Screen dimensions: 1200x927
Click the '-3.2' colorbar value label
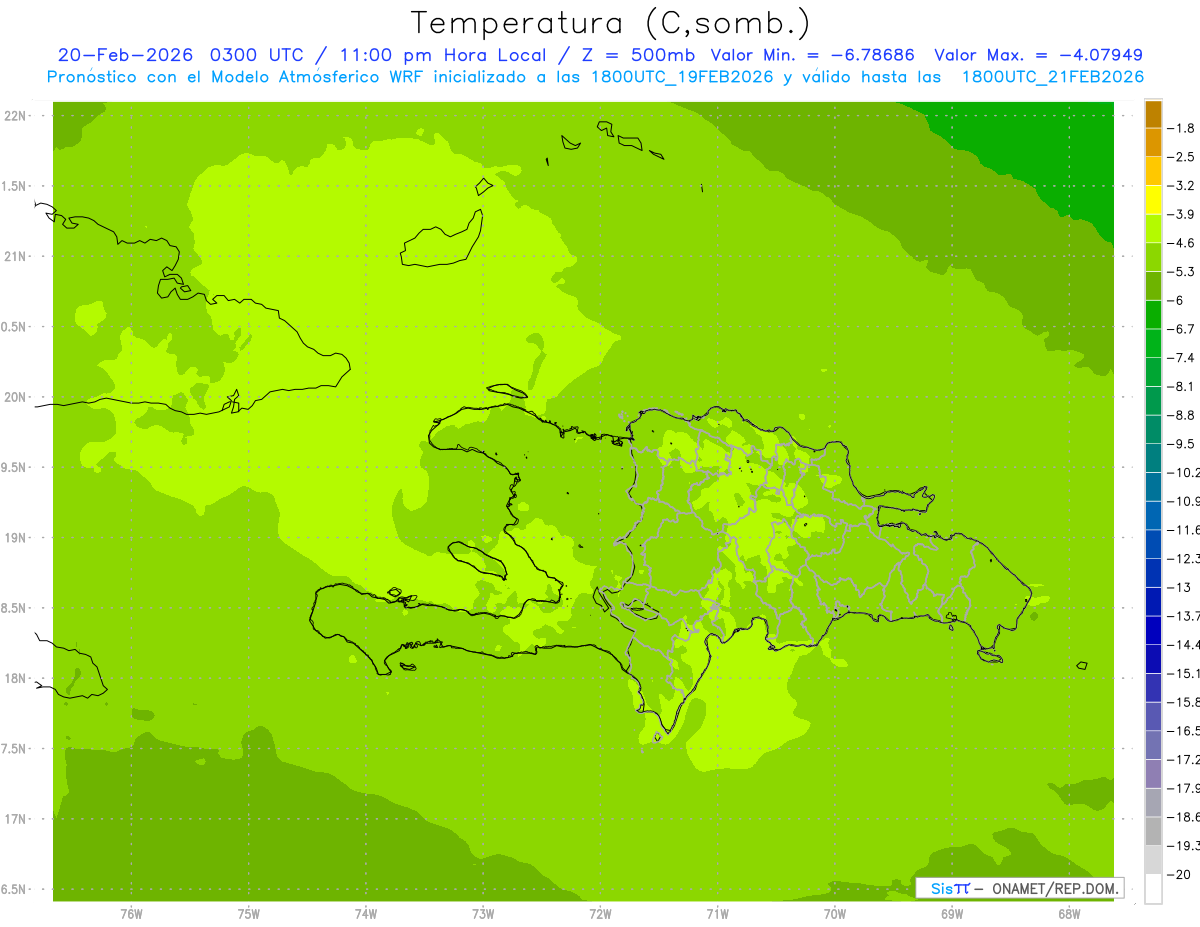tap(1181, 186)
